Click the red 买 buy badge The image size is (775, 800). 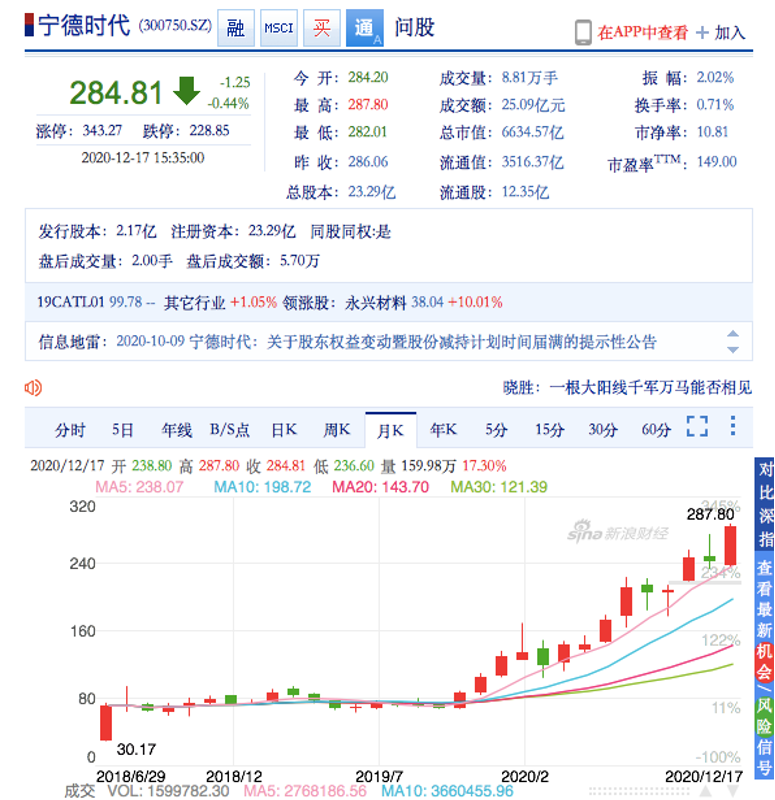[x=322, y=28]
